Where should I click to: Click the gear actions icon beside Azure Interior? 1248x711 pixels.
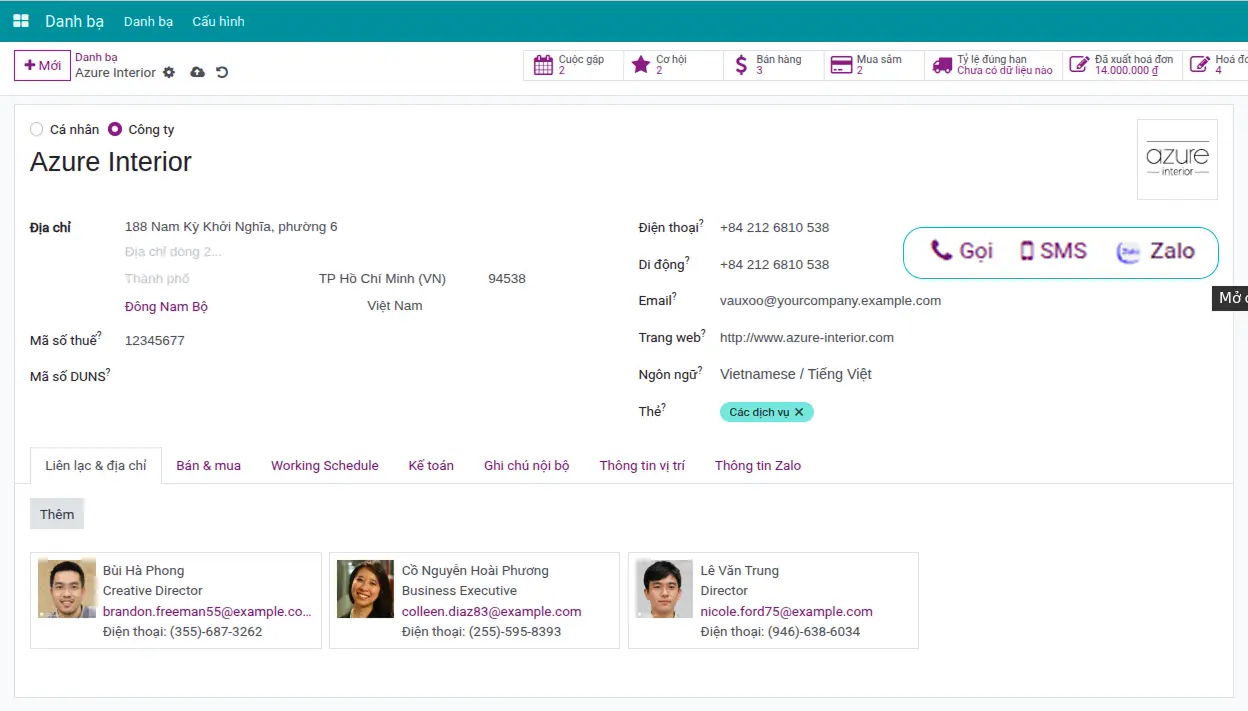[169, 73]
